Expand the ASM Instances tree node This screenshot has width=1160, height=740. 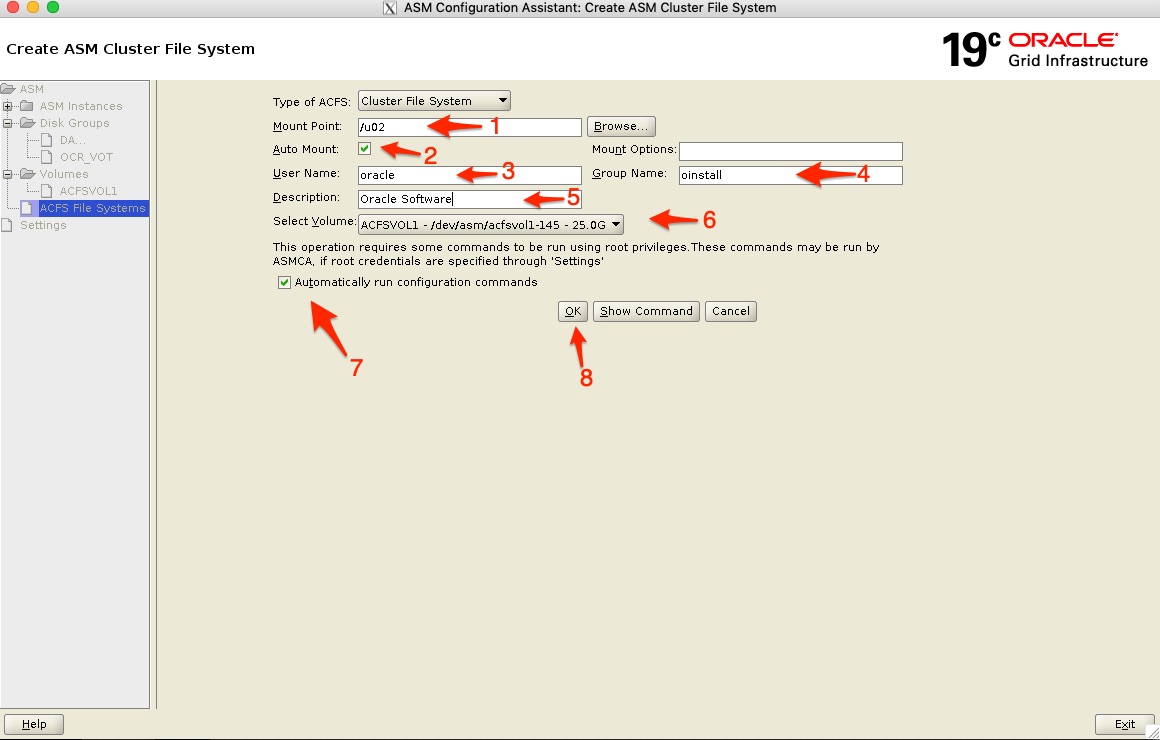pyautogui.click(x=7, y=106)
